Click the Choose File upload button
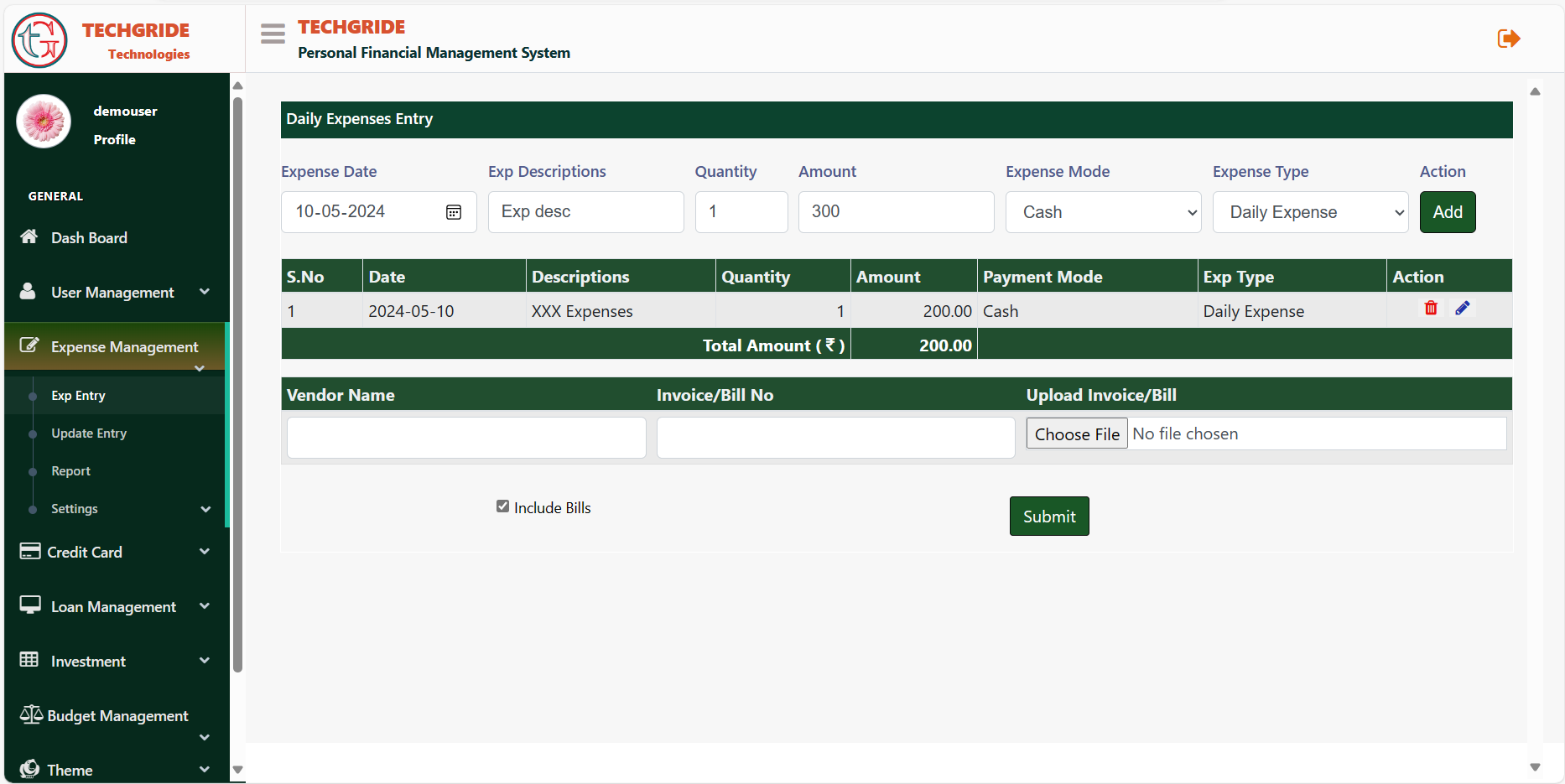Image resolution: width=1565 pixels, height=784 pixels. [x=1077, y=434]
